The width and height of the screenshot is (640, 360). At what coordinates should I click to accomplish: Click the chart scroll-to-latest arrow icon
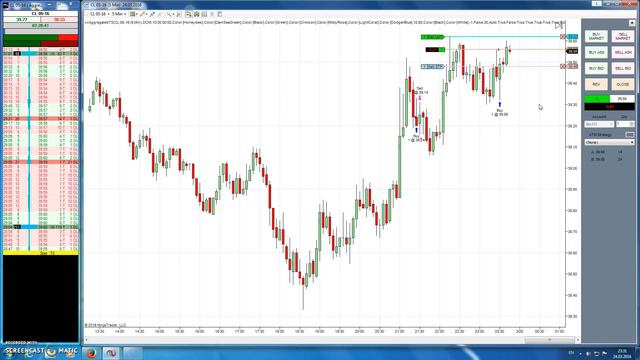coord(558,26)
